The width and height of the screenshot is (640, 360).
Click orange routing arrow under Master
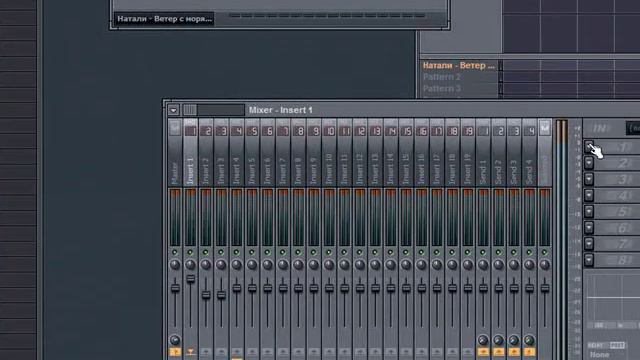(x=175, y=352)
